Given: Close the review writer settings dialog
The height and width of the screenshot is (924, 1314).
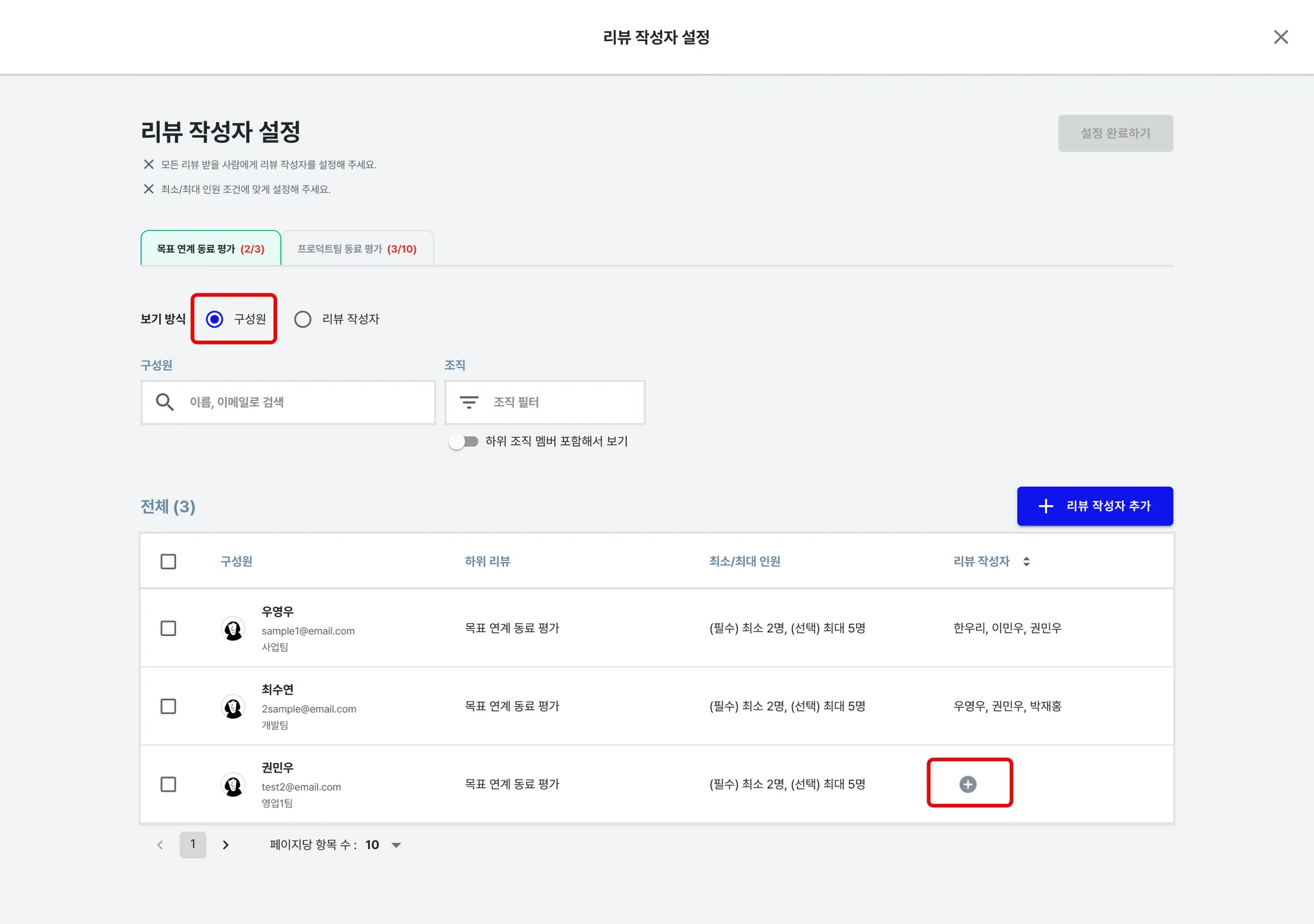Looking at the screenshot, I should point(1281,37).
